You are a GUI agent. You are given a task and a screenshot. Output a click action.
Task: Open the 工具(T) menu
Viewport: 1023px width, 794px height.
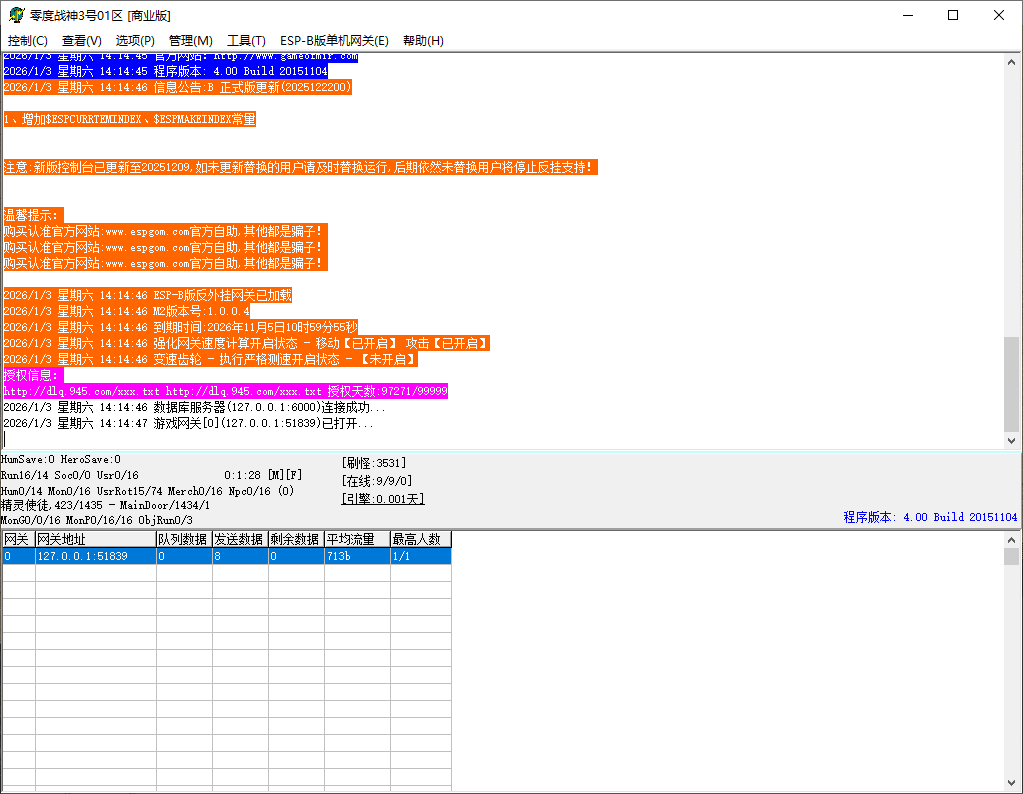246,41
